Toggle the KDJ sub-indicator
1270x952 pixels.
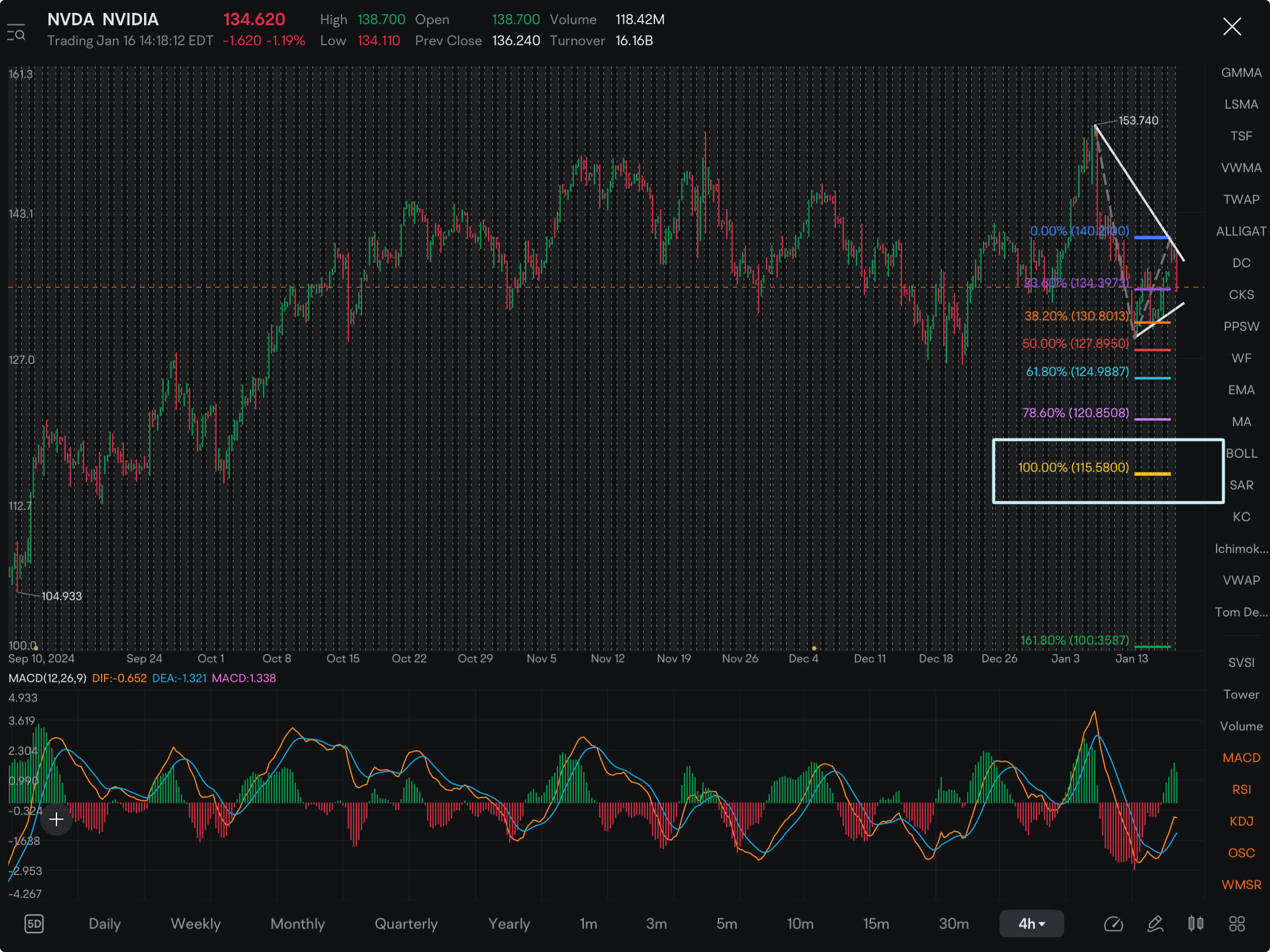point(1241,822)
